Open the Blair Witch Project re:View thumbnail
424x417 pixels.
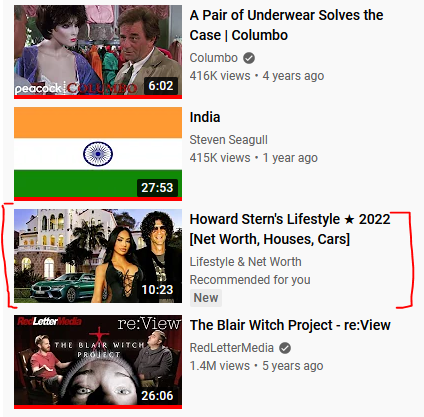click(98, 362)
